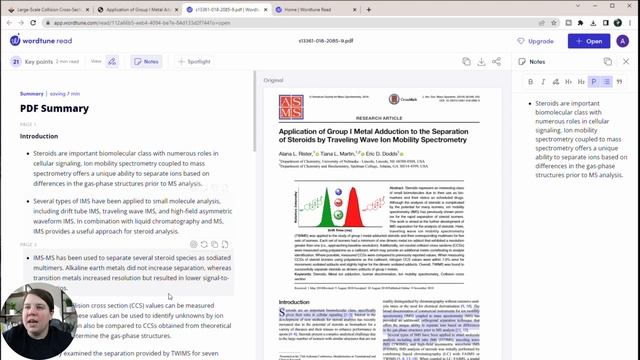
Task: Click the spotlight icon on the IMS-MS summary point
Action: click(193, 244)
